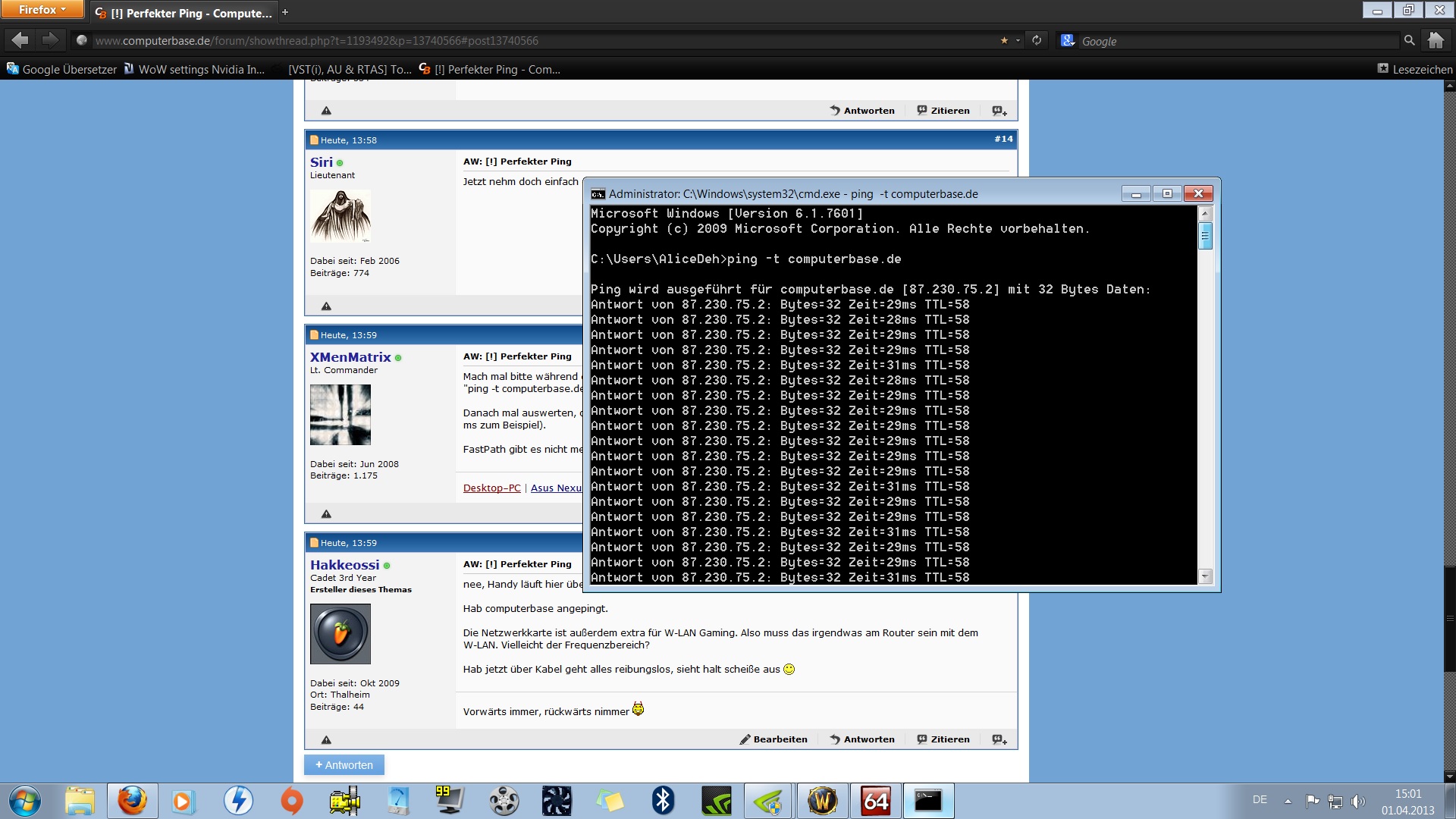Image resolution: width=1456 pixels, height=819 pixels.
Task: Open the Google Übersetzer bookmark
Action: [x=62, y=69]
